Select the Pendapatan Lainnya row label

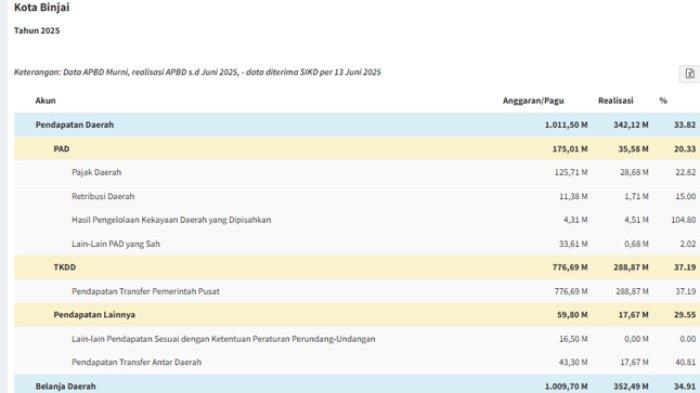[94, 314]
